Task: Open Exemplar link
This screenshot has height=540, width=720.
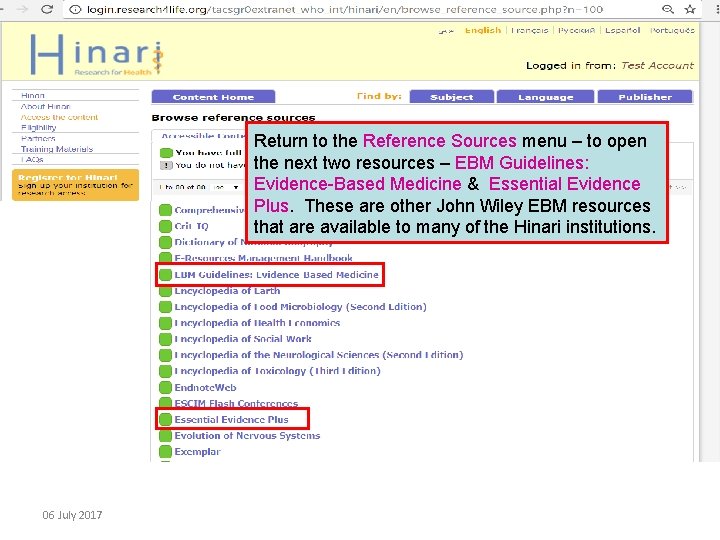Action: tap(197, 451)
